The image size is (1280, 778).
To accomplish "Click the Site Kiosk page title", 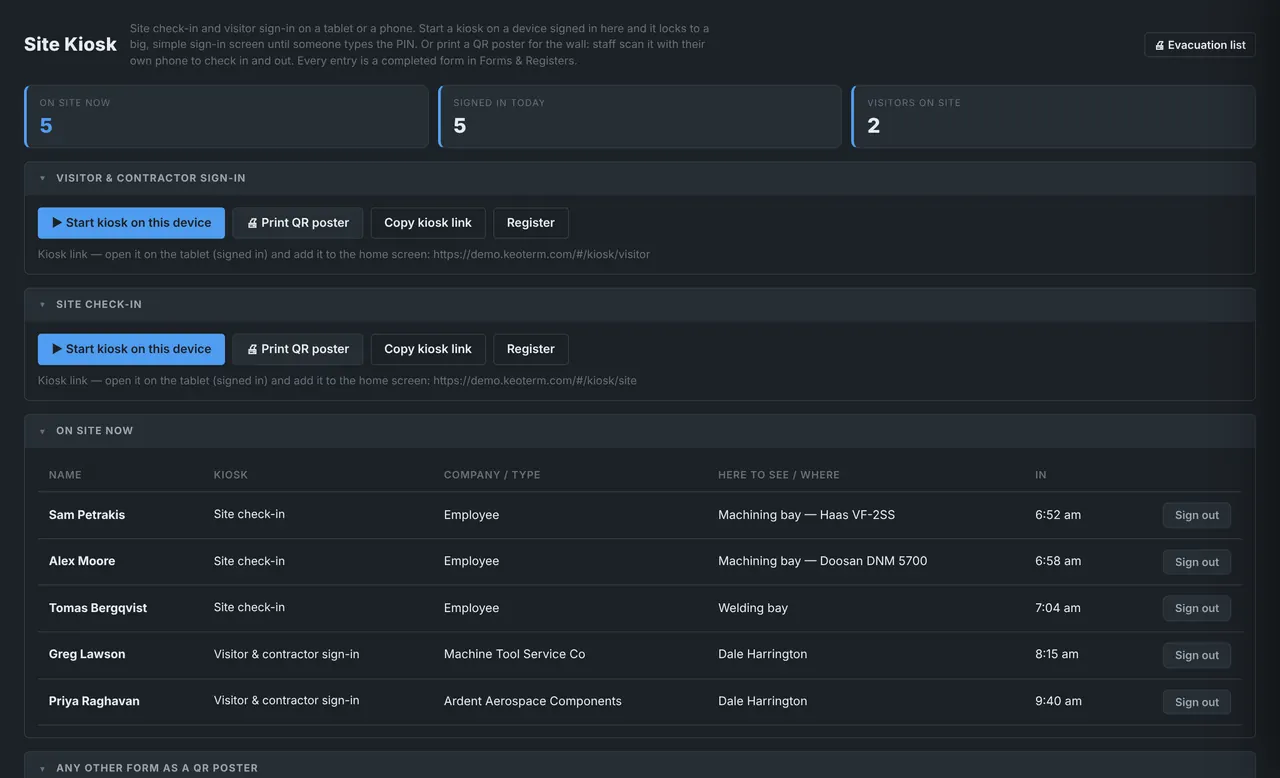I will point(70,44).
